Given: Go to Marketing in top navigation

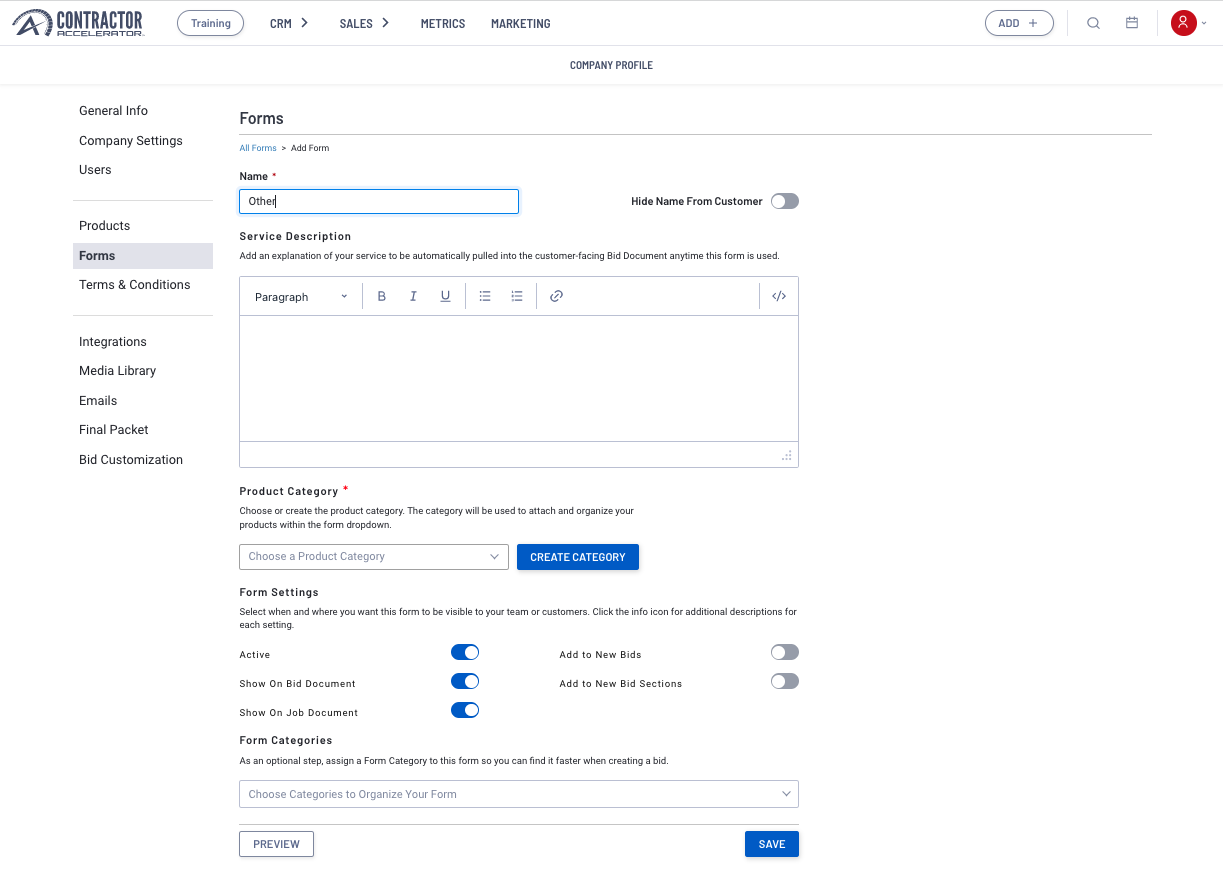Looking at the screenshot, I should [x=521, y=23].
